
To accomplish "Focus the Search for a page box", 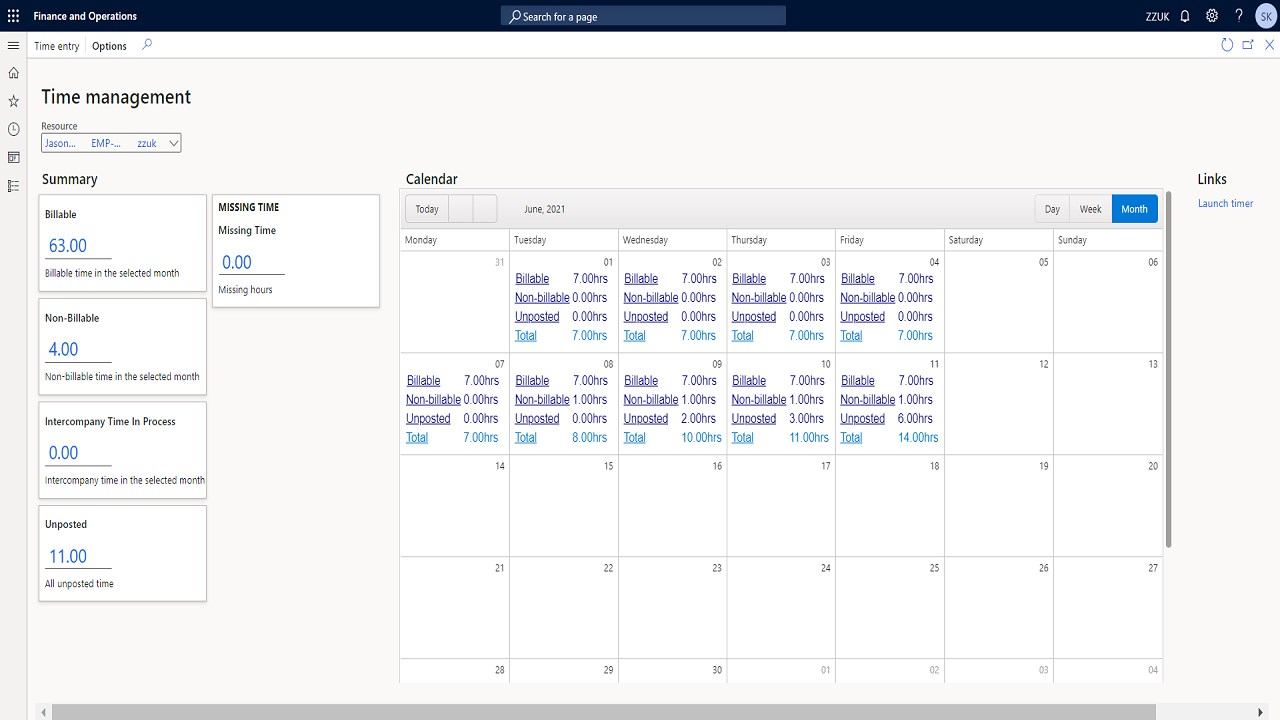I will coord(643,16).
